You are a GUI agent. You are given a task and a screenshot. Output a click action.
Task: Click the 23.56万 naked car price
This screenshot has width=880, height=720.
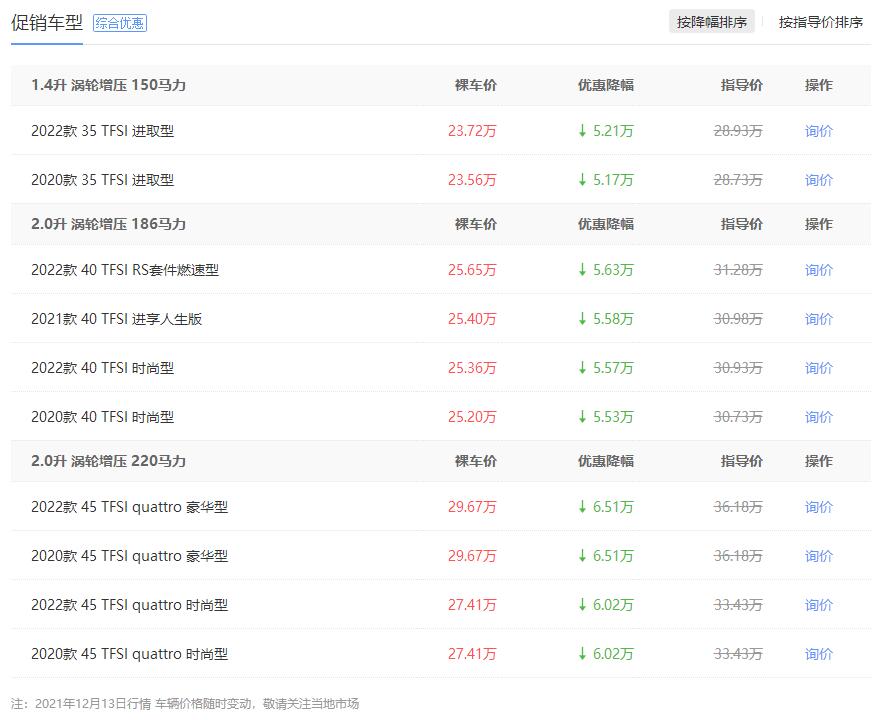click(x=472, y=180)
